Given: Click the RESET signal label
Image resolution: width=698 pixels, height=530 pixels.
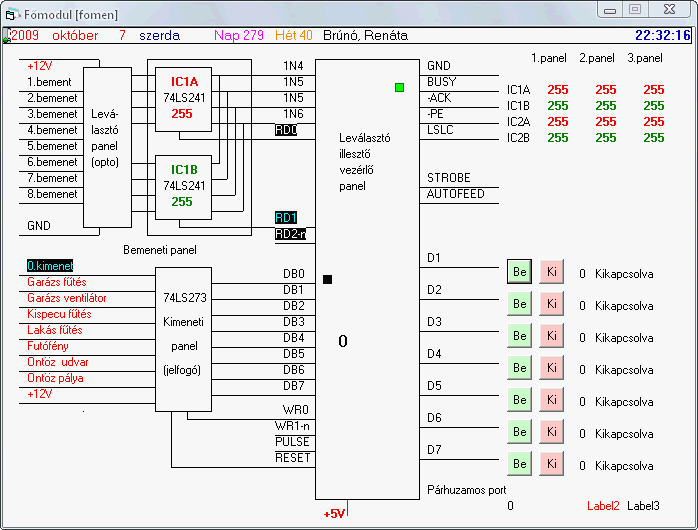Looking at the screenshot, I should [x=292, y=458].
